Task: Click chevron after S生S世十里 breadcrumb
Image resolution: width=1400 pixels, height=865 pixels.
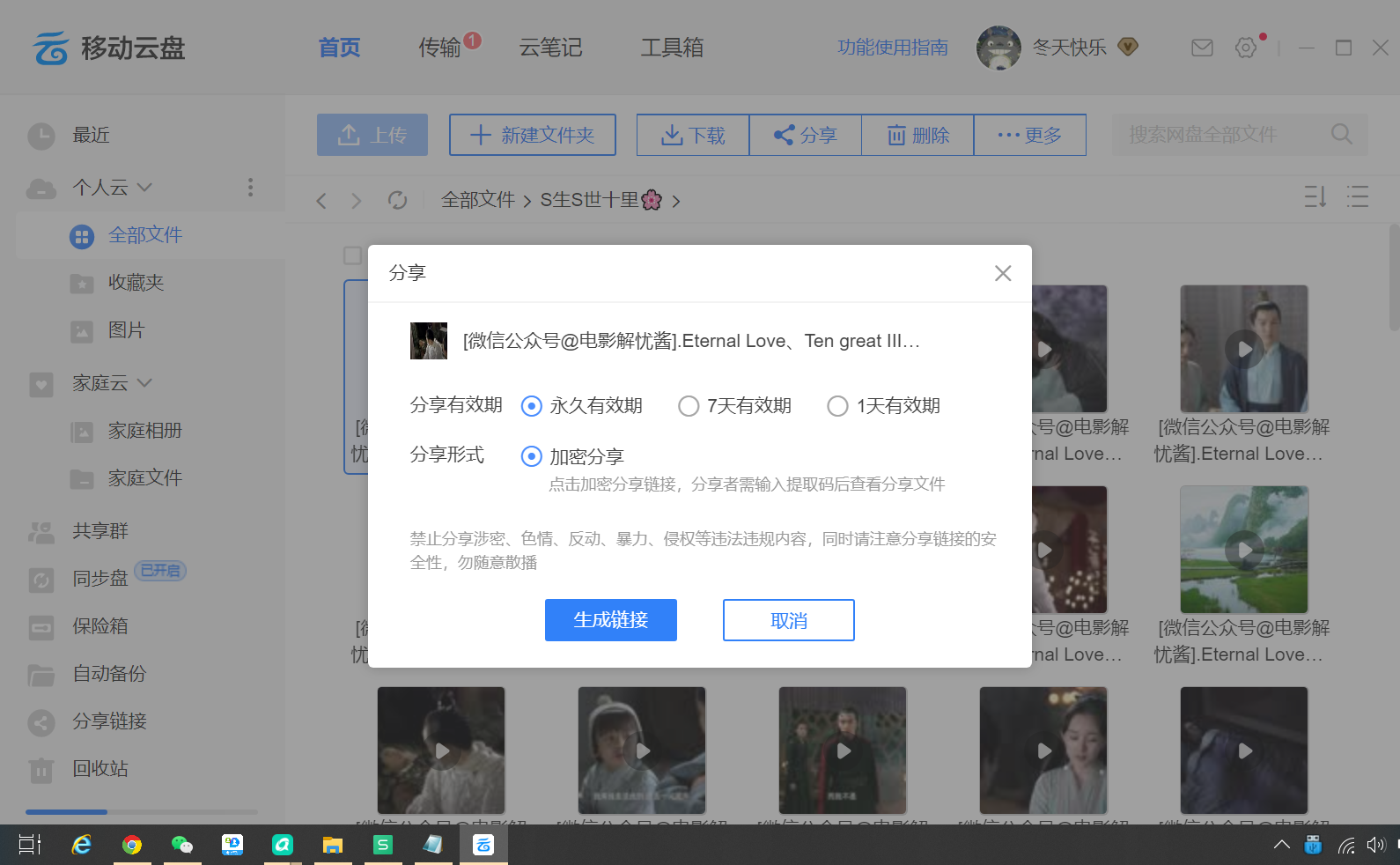Action: [x=676, y=201]
